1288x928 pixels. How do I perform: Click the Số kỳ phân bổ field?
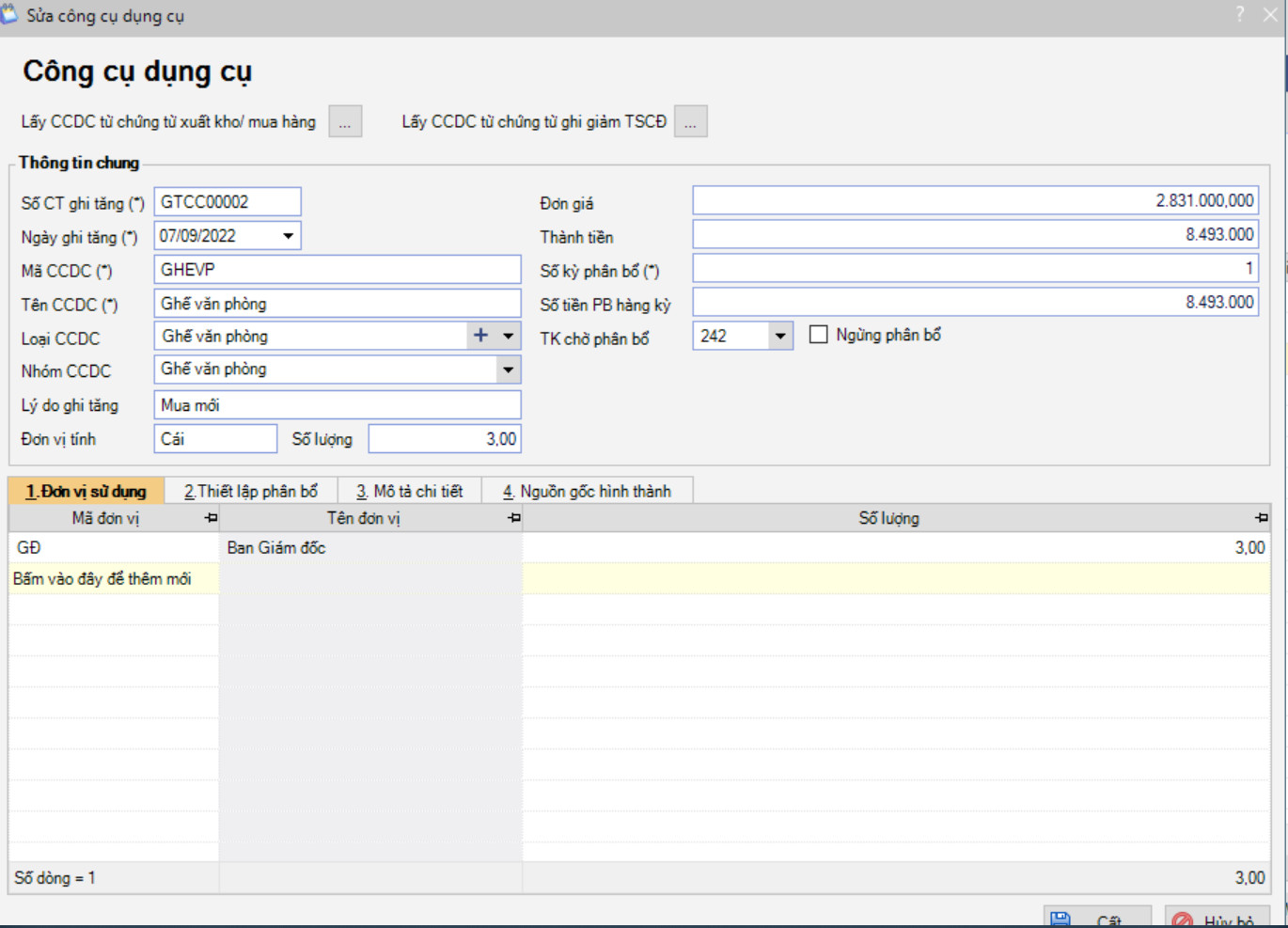click(x=975, y=268)
